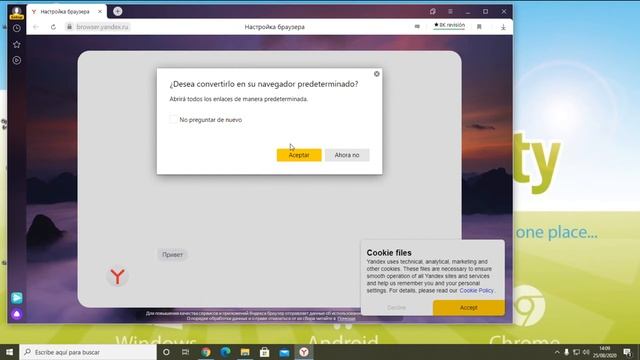Image resolution: width=640 pixels, height=360 pixels.
Task: Open Windows Start menu
Action: pos(9,352)
